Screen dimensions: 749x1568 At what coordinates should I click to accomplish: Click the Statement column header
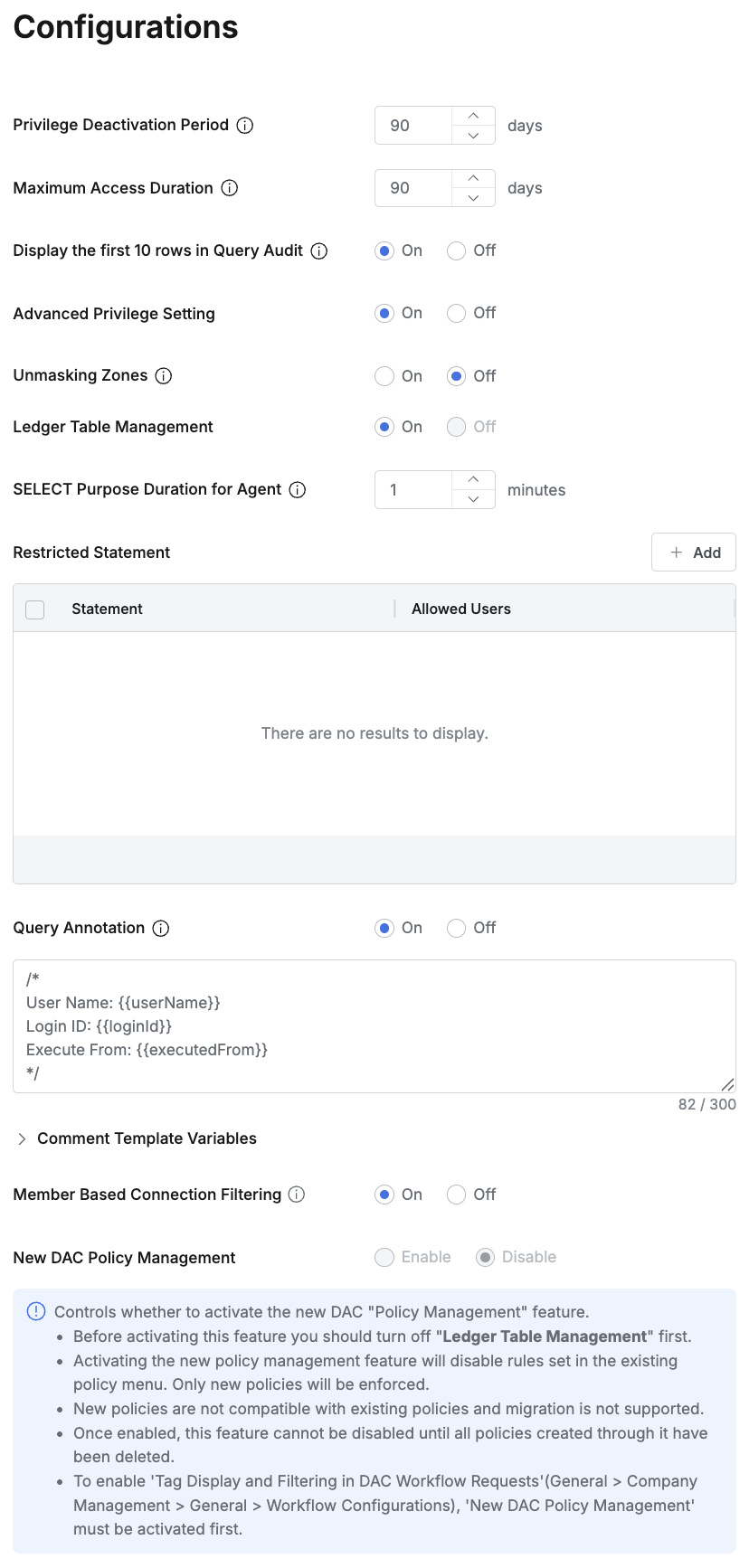107,609
